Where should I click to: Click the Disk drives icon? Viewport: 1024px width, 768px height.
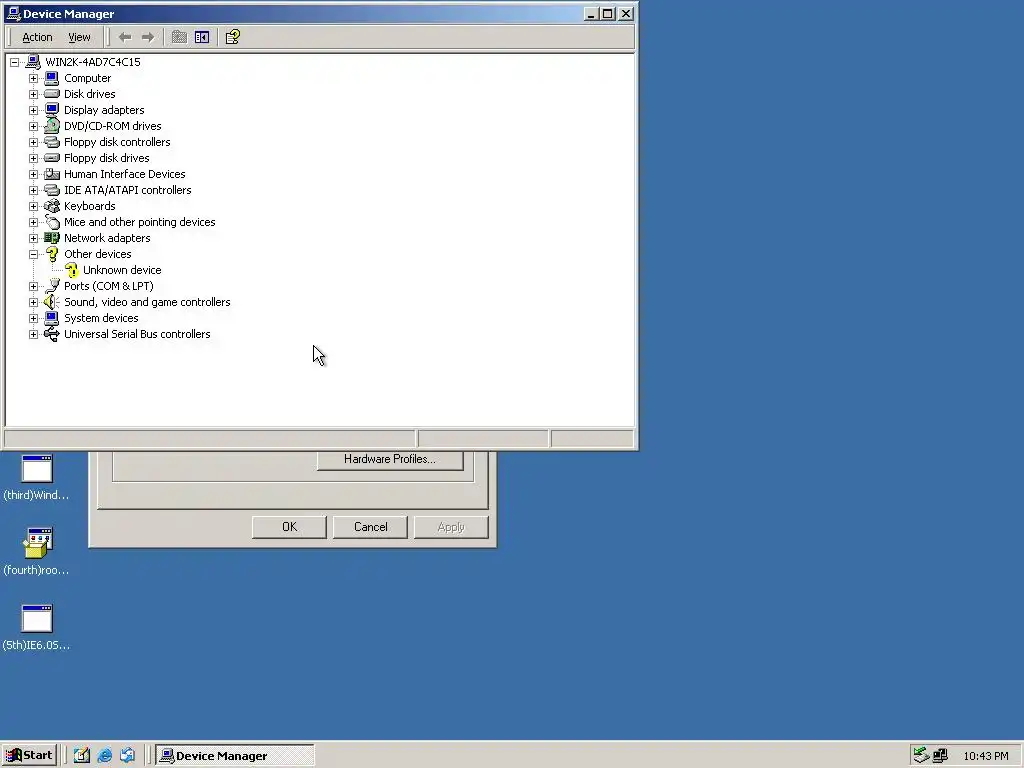52,94
